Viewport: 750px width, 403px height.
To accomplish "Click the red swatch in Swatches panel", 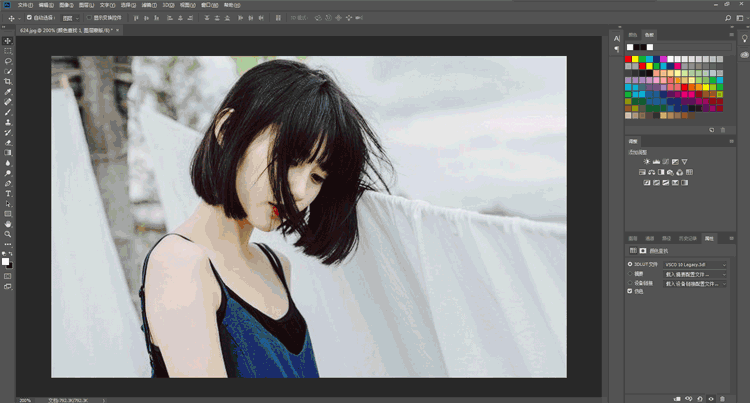I will [629, 59].
